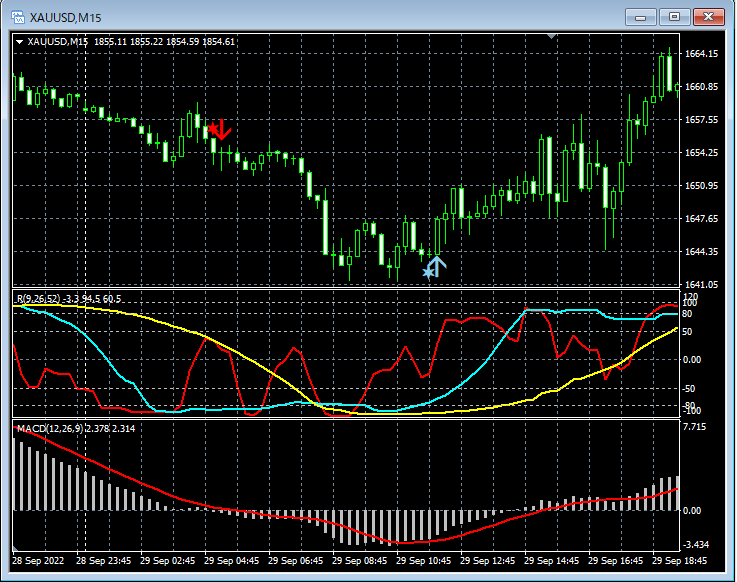737x582 pixels.
Task: Click the XAUUSD,M15 chart window icon
Action: pos(17,17)
